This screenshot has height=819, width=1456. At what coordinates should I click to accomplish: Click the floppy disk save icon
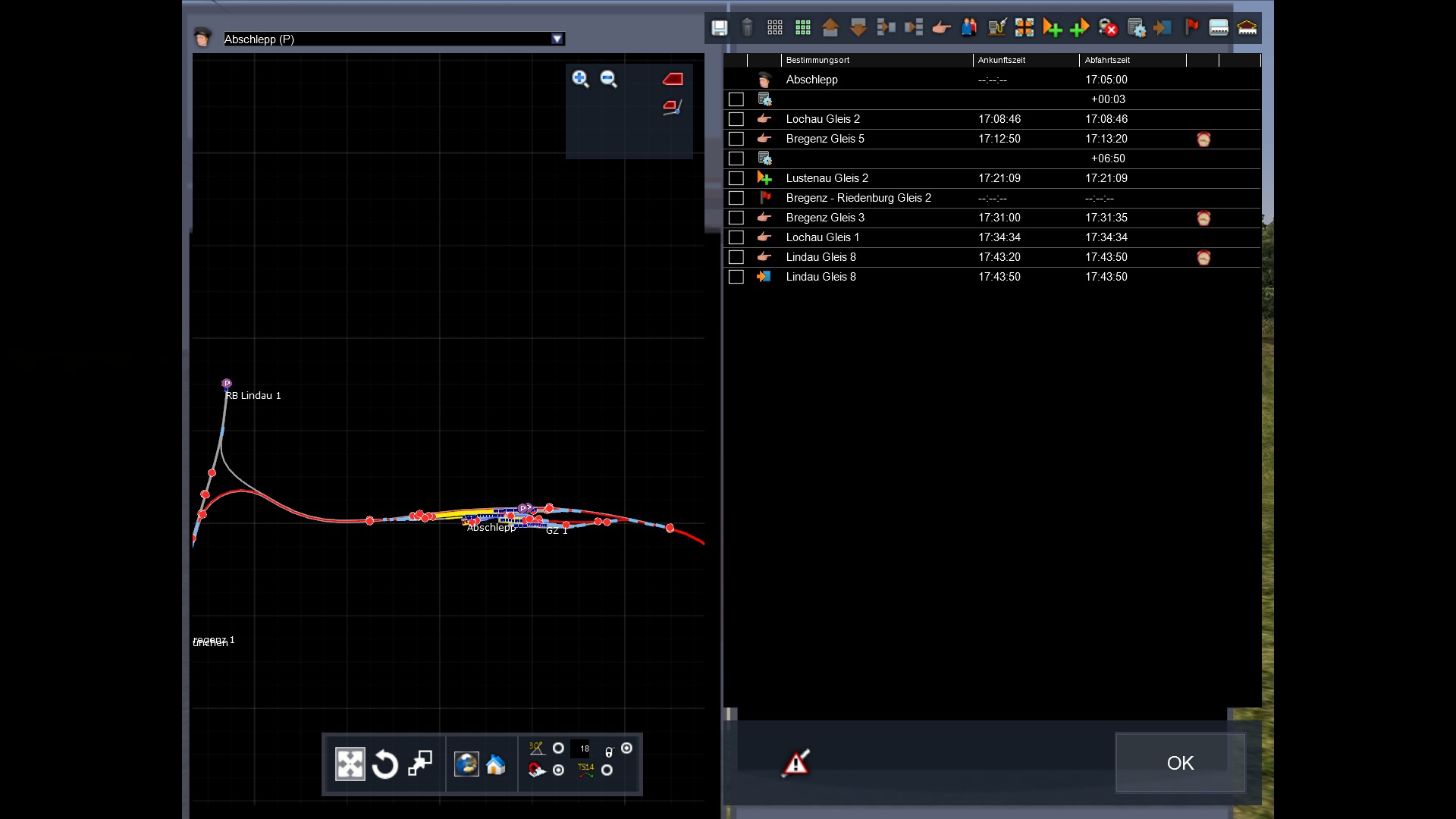719,28
